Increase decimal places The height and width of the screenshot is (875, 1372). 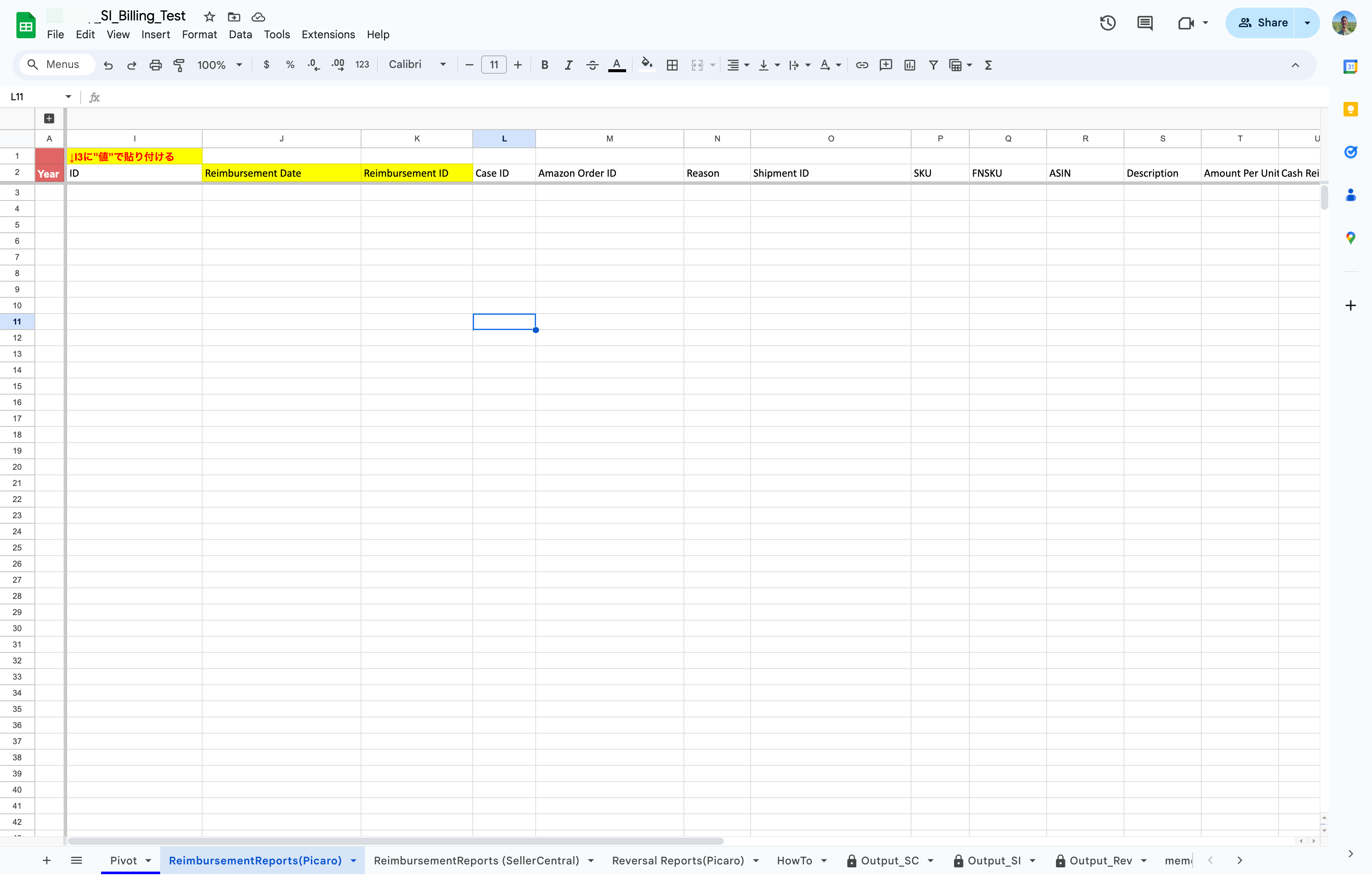[x=338, y=65]
